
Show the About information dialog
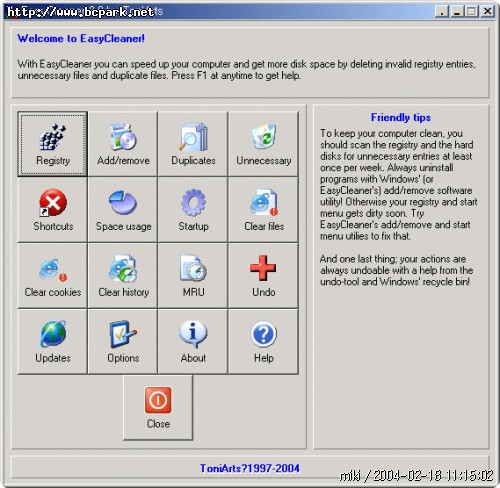pos(193,341)
